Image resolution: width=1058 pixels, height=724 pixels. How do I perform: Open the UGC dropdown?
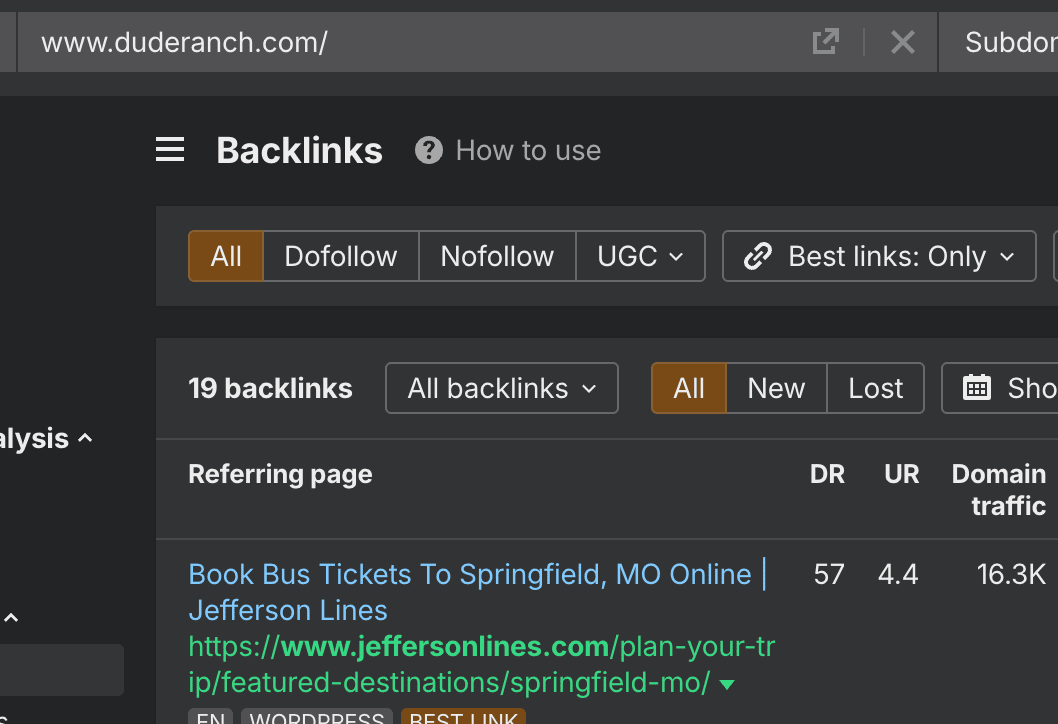point(640,257)
